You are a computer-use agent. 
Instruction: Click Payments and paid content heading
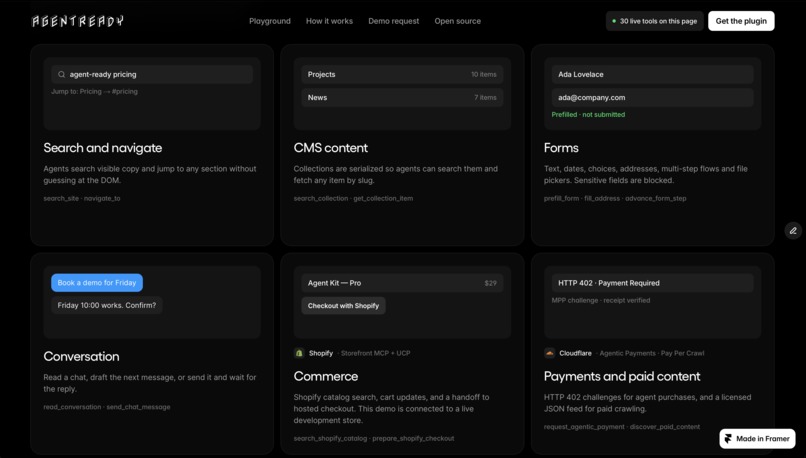point(622,376)
